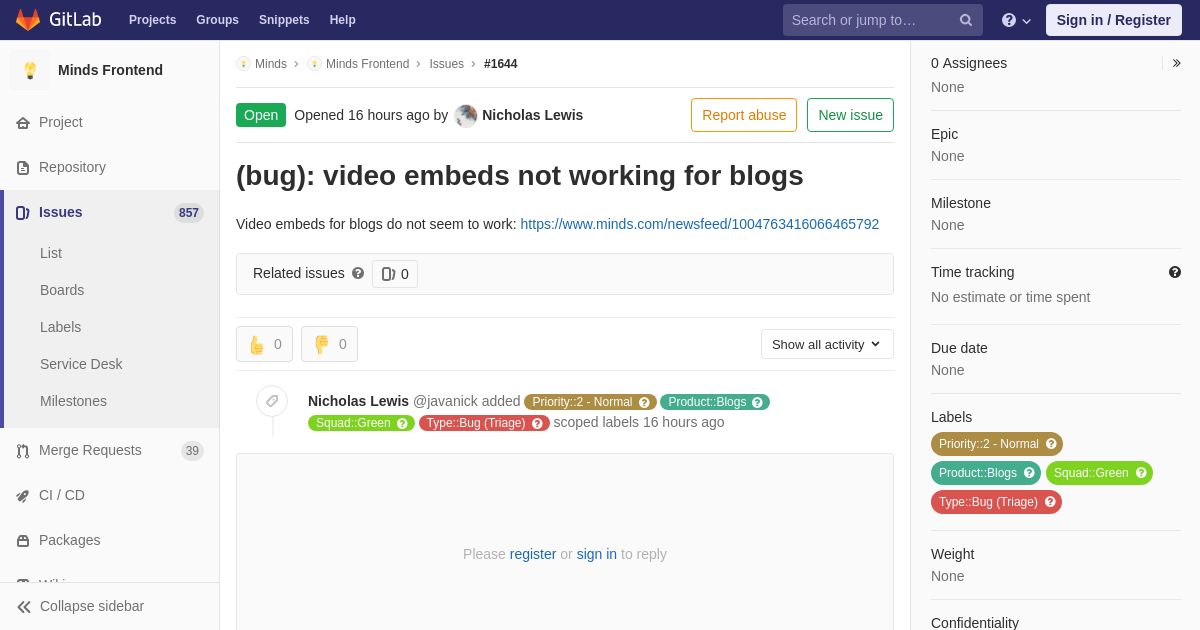This screenshot has width=1200, height=630.
Task: Click the GitLab fox logo
Action: coord(28,20)
